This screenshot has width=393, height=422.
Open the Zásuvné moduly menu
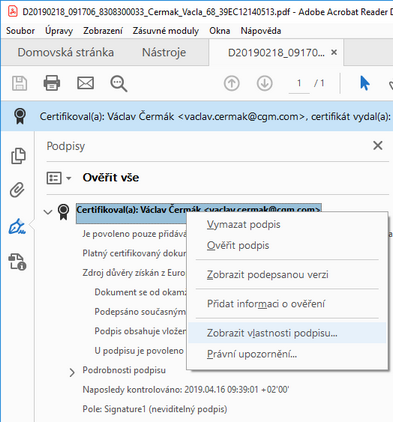pyautogui.click(x=166, y=31)
